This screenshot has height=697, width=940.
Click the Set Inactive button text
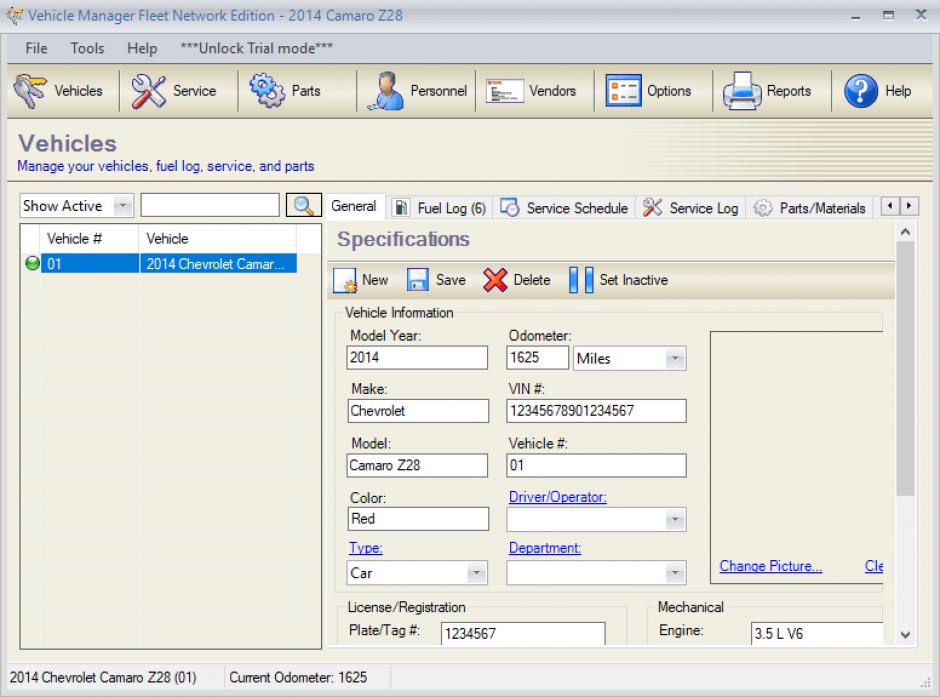(x=634, y=280)
